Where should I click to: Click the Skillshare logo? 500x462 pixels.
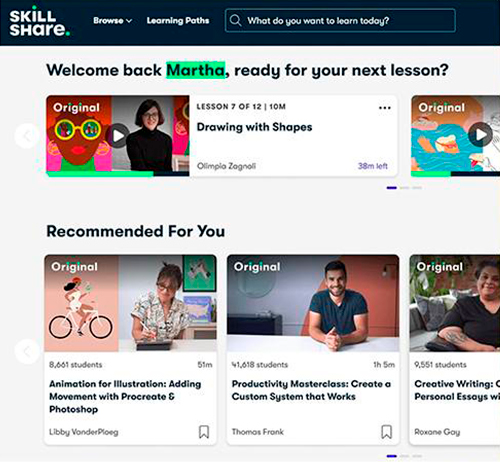click(x=40, y=23)
